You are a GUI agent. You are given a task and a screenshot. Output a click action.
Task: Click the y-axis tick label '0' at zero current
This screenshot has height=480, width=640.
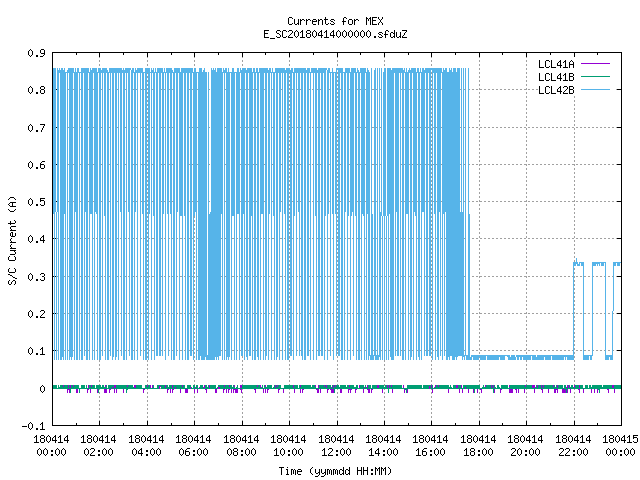tap(42, 389)
